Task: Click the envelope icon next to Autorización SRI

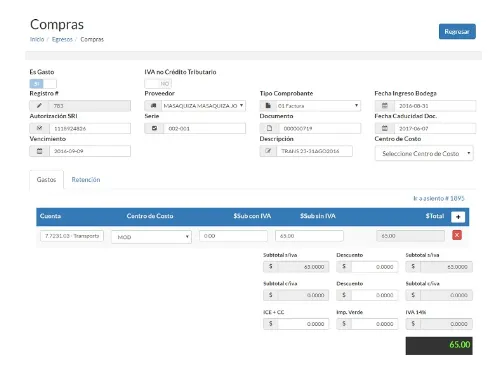Action: pyautogui.click(x=39, y=128)
